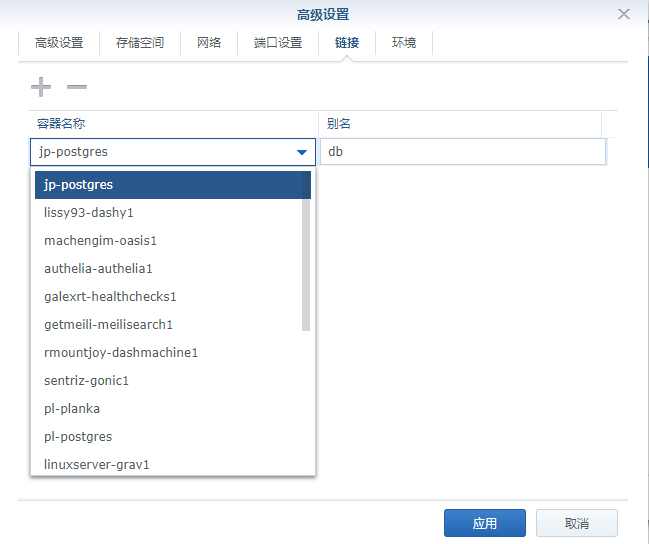Viewport: 649px width, 544px height.
Task: Close the advanced settings dialog
Action: [623, 14]
